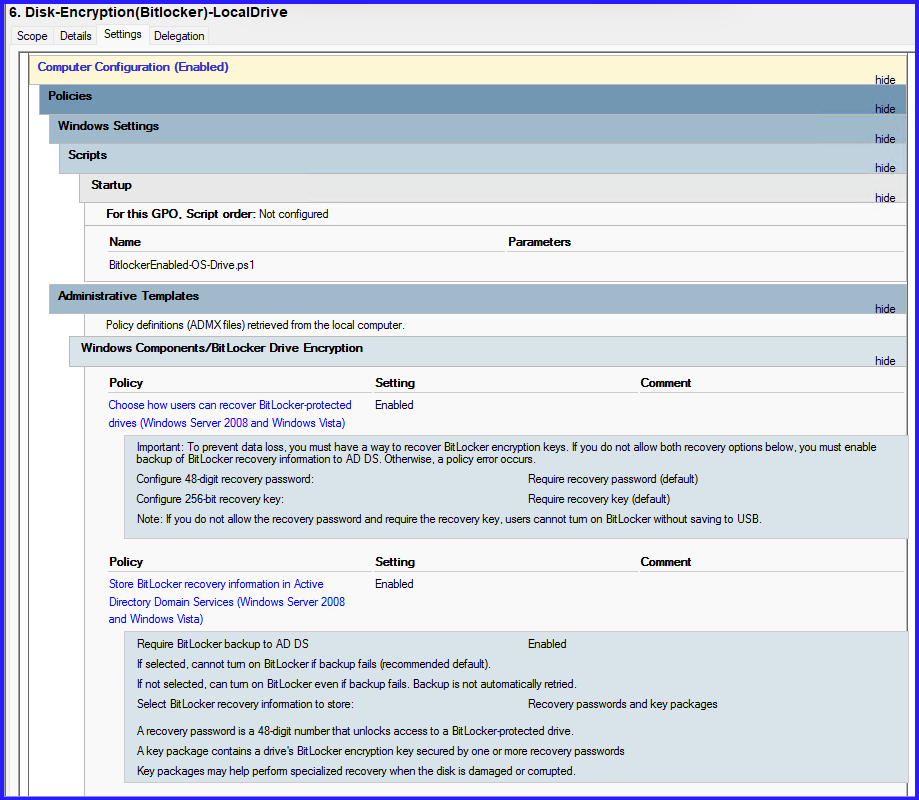Hide the Windows Settings section

tap(885, 139)
